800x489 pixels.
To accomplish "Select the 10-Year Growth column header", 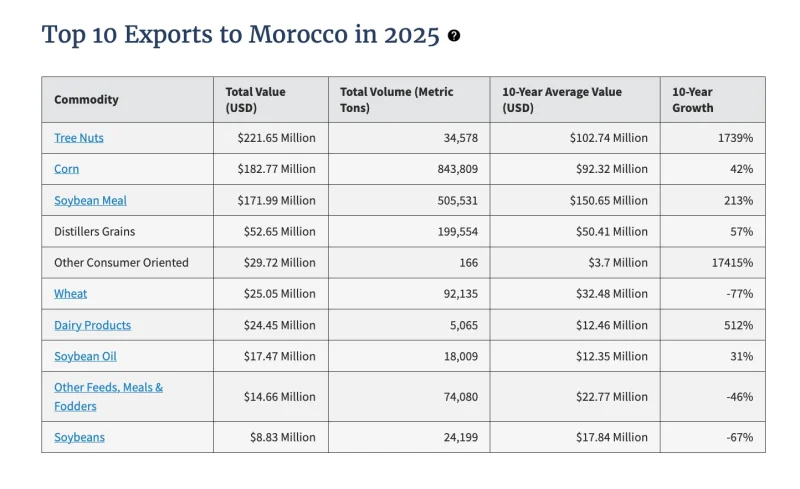I will (x=692, y=100).
